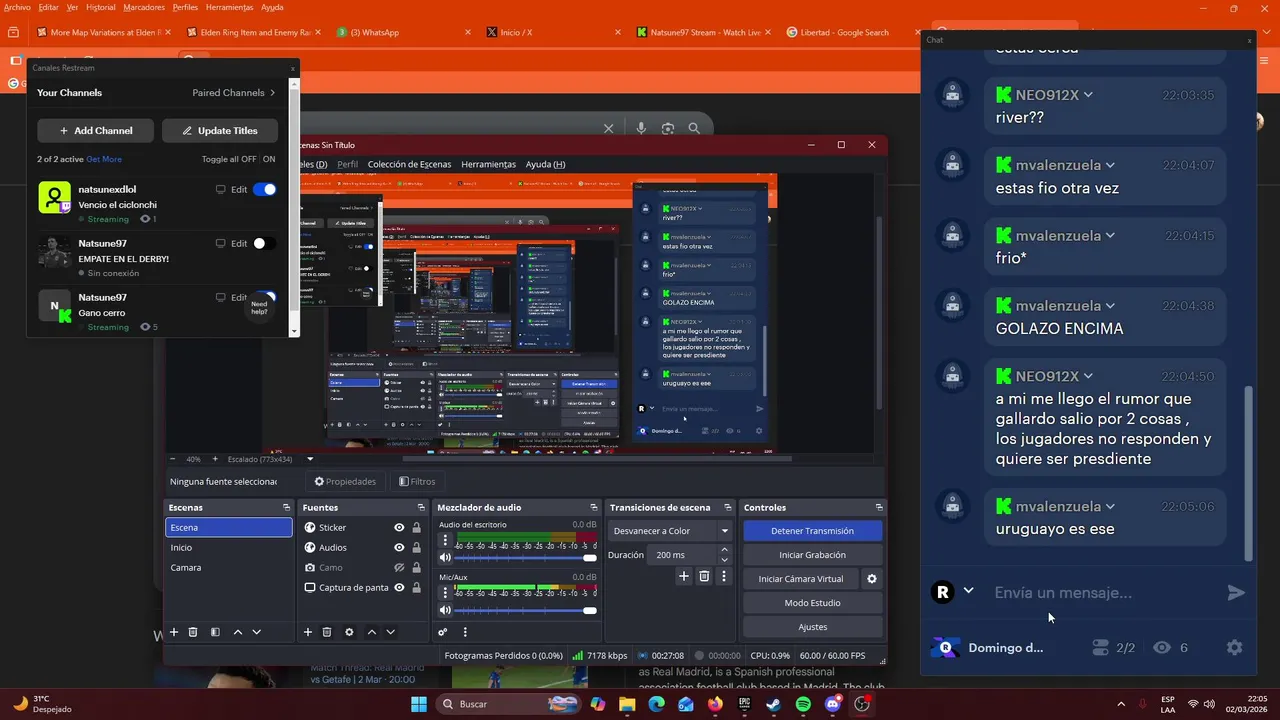Open the Restream chat settings gear
This screenshot has height=720, width=1280.
[1235, 648]
